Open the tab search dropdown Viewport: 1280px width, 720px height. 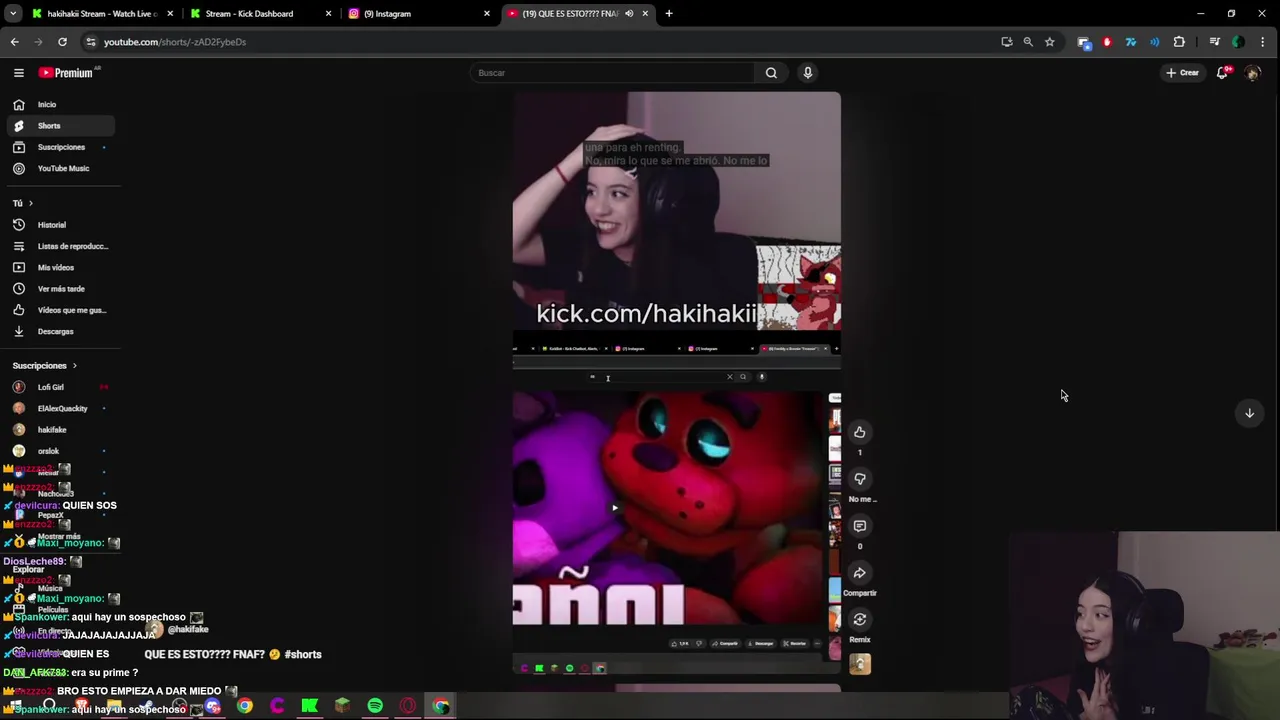coord(13,14)
